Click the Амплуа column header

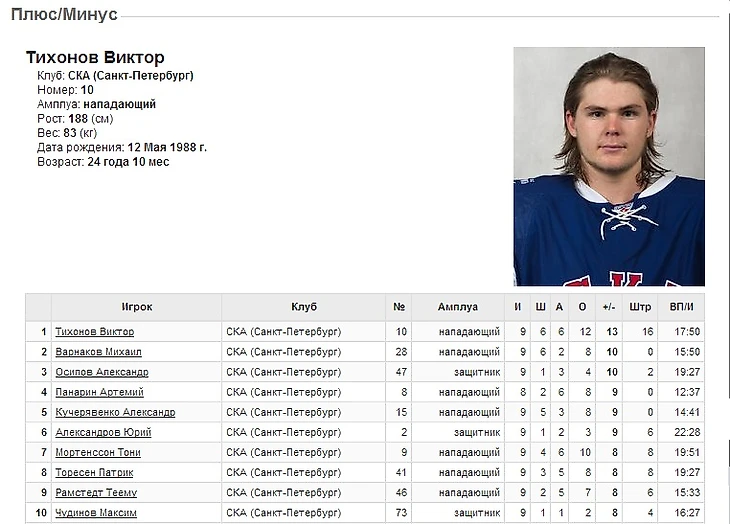pos(458,307)
